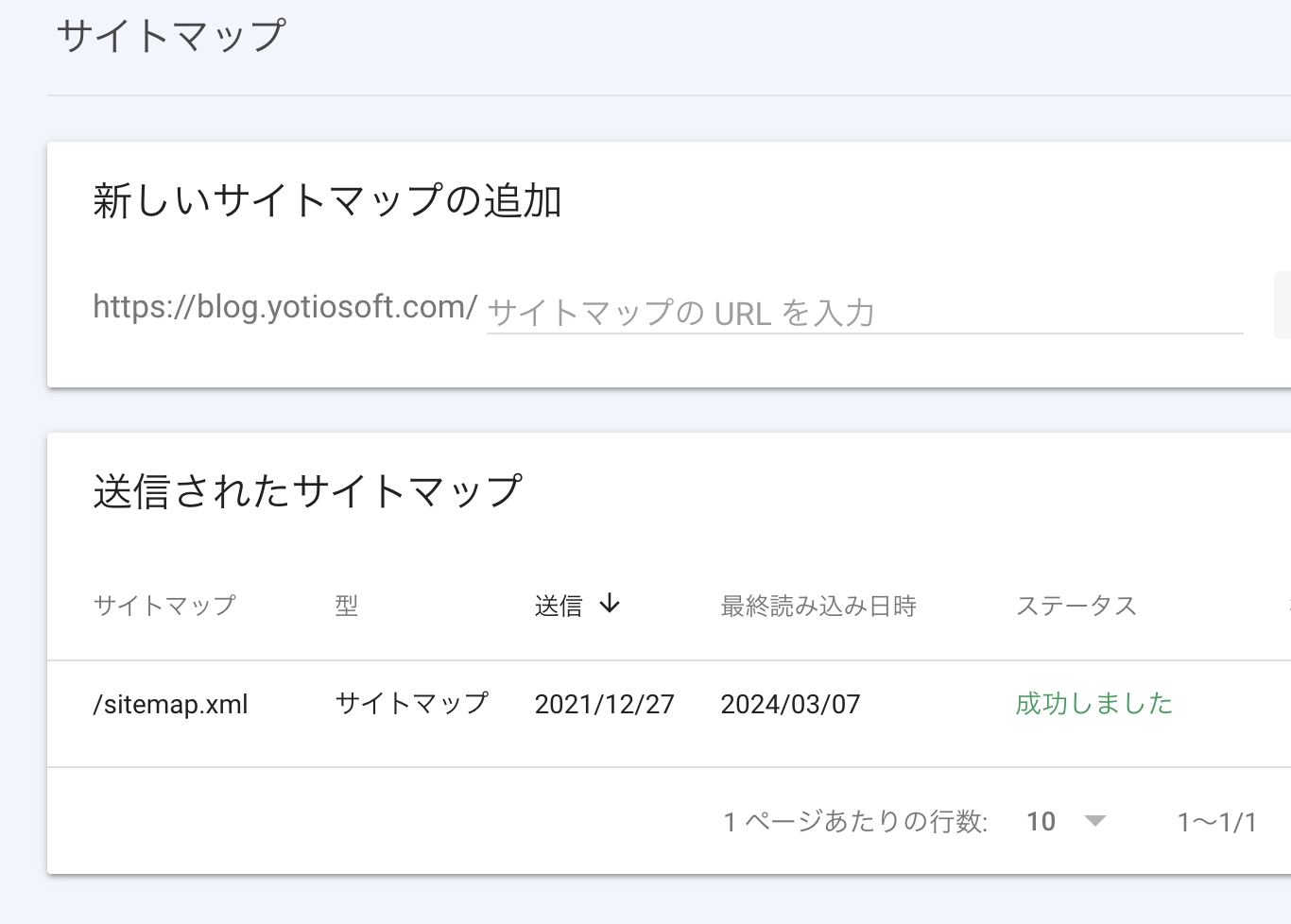Click the 1 ページあたりの行数 label
1291x924 pixels.
pyautogui.click(x=856, y=822)
